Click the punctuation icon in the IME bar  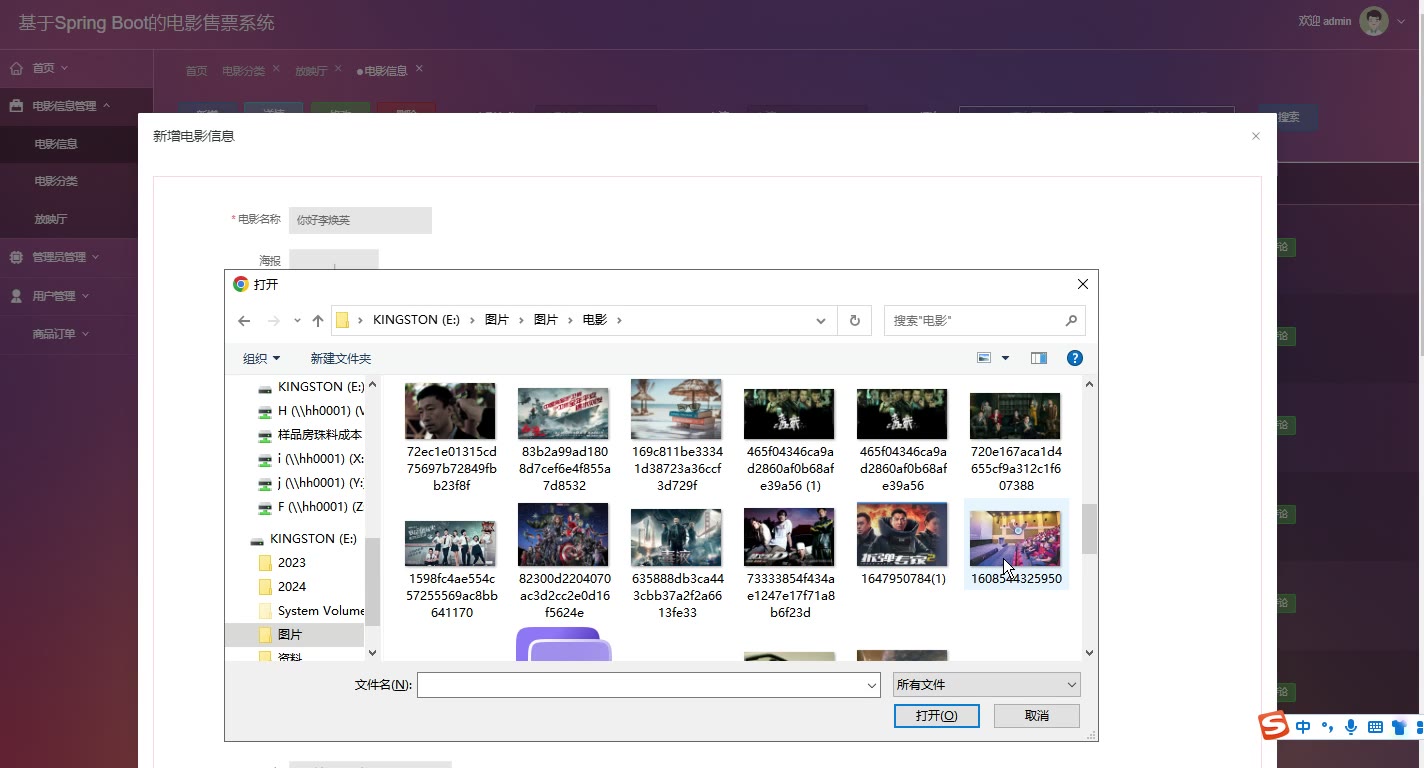(1327, 727)
